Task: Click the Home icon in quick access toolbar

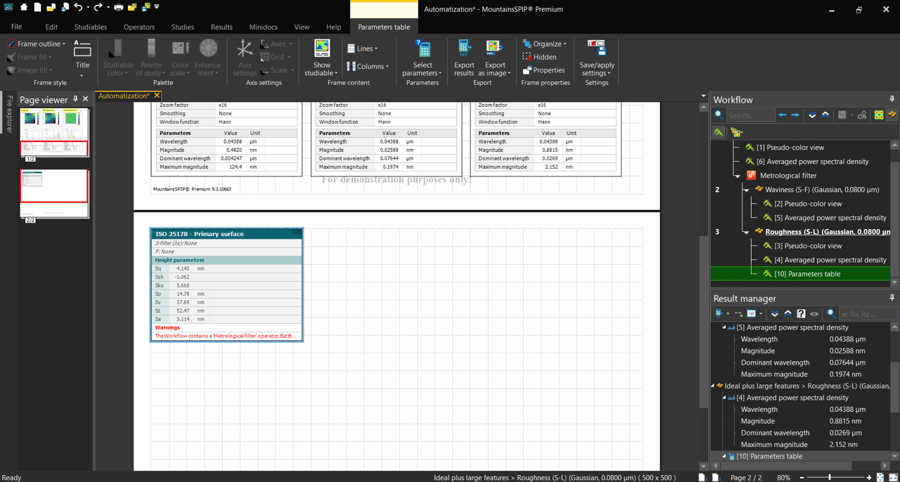Action: pos(24,8)
